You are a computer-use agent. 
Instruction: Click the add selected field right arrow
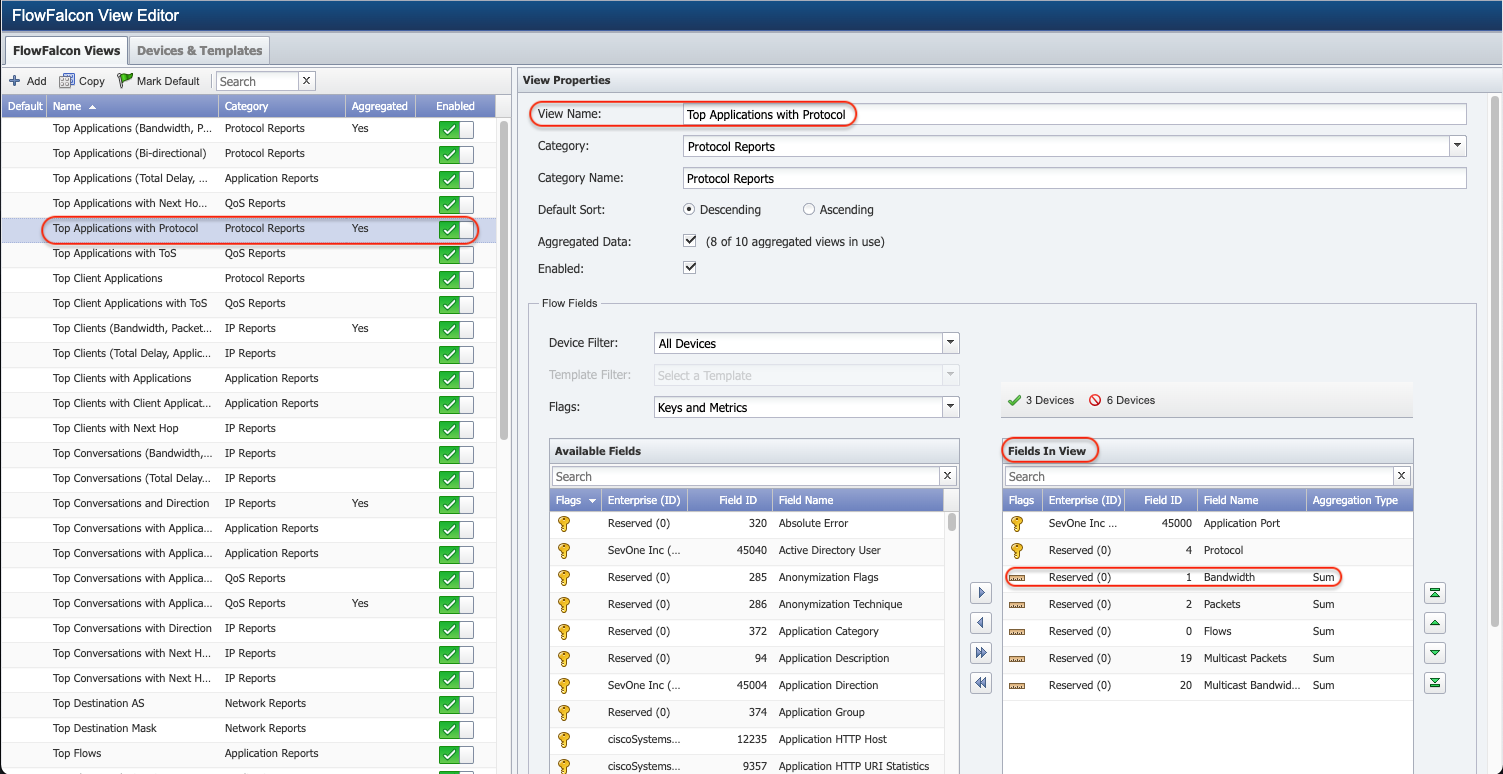(x=981, y=593)
